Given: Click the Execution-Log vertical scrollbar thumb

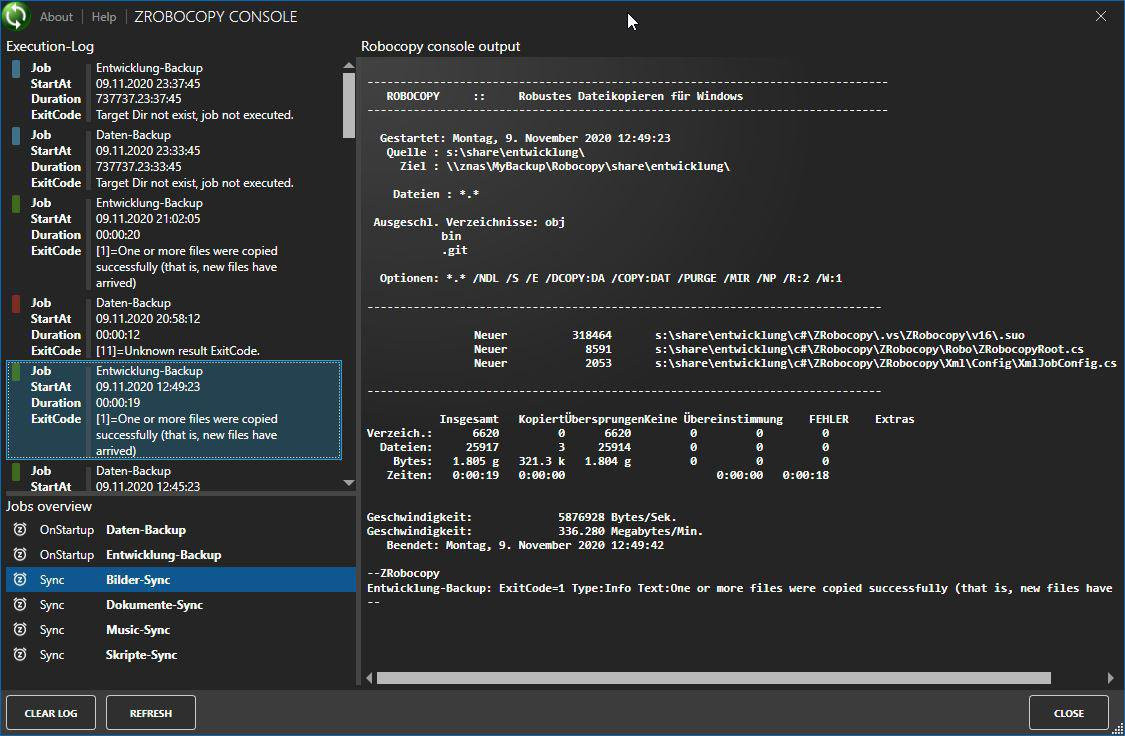Looking at the screenshot, I should point(349,105).
